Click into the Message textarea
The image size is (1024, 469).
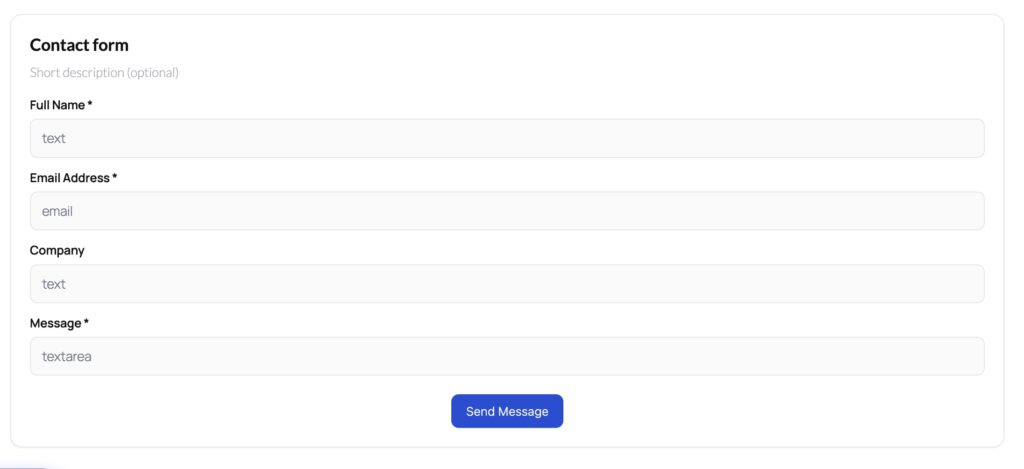click(507, 356)
